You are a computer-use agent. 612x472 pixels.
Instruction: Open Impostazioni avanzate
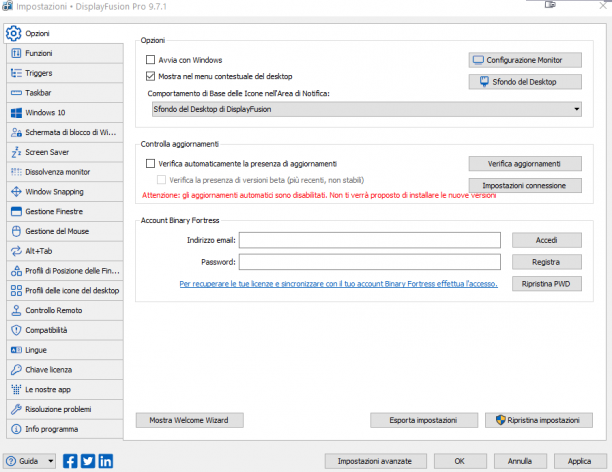pos(375,461)
